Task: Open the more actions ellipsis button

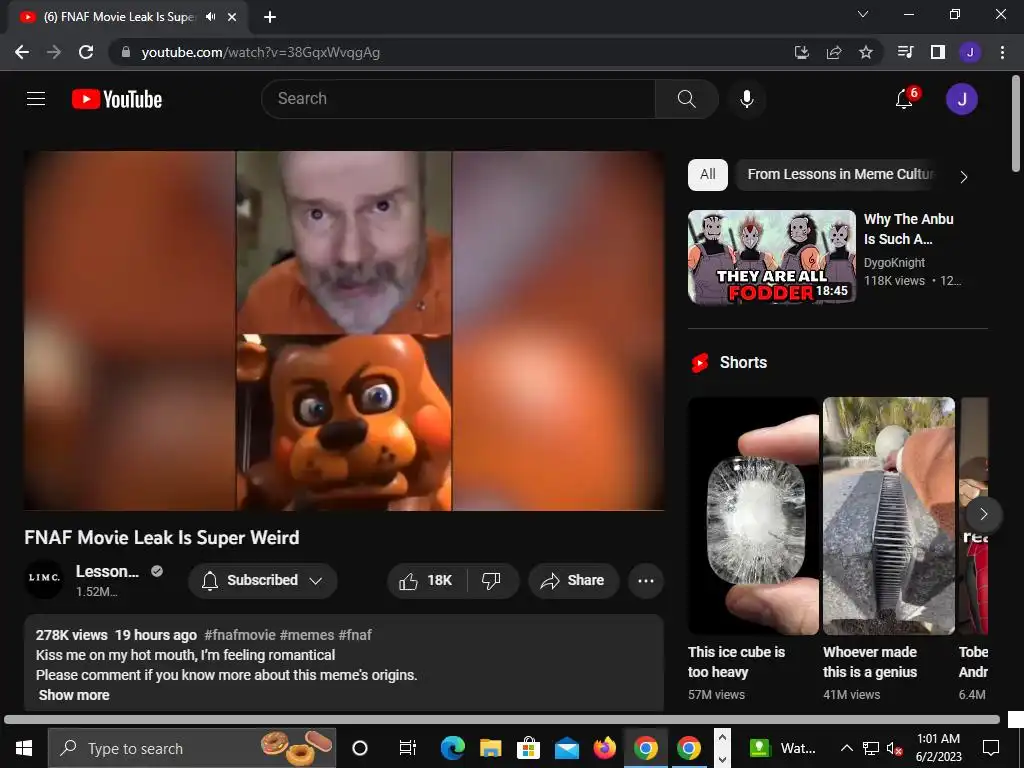Action: 646,581
